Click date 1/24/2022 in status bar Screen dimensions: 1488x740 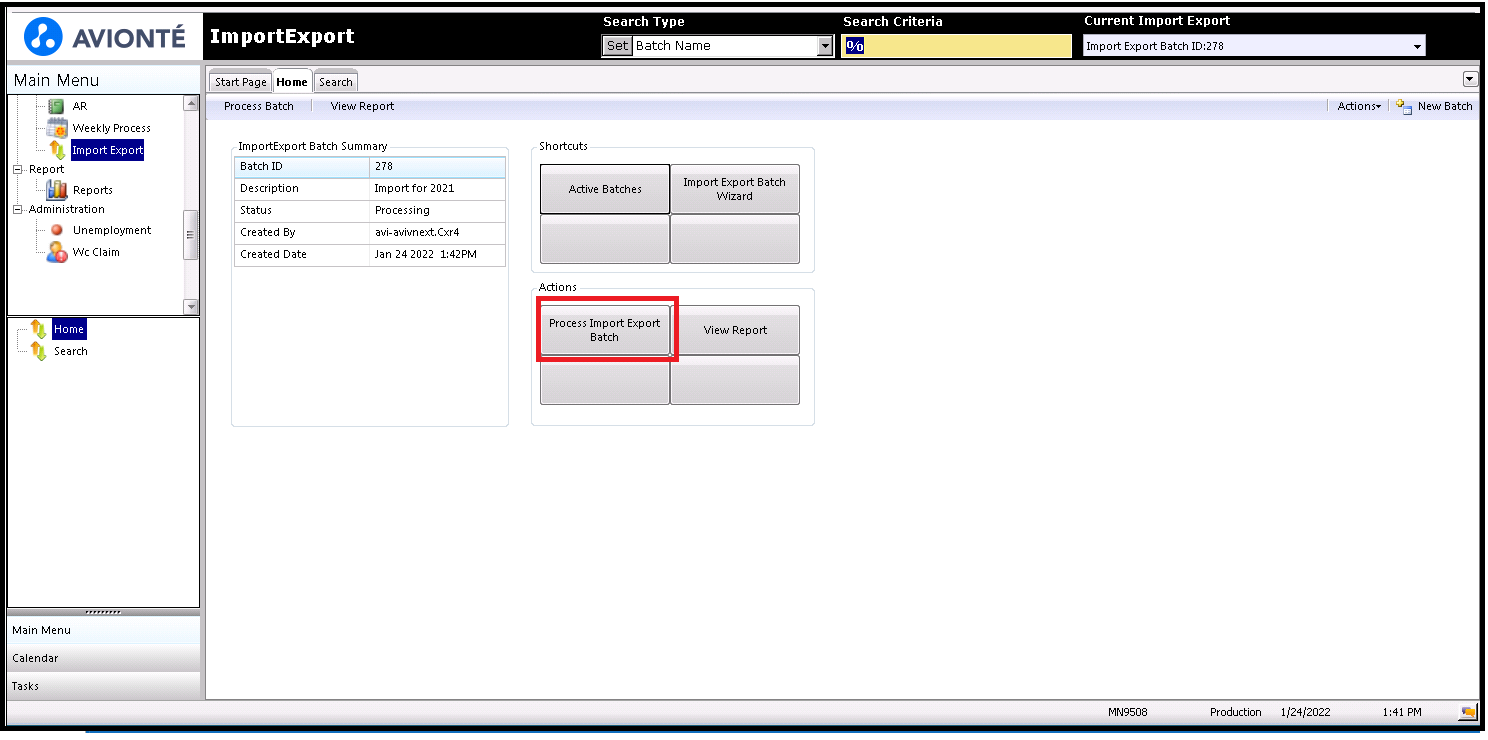pos(1306,712)
